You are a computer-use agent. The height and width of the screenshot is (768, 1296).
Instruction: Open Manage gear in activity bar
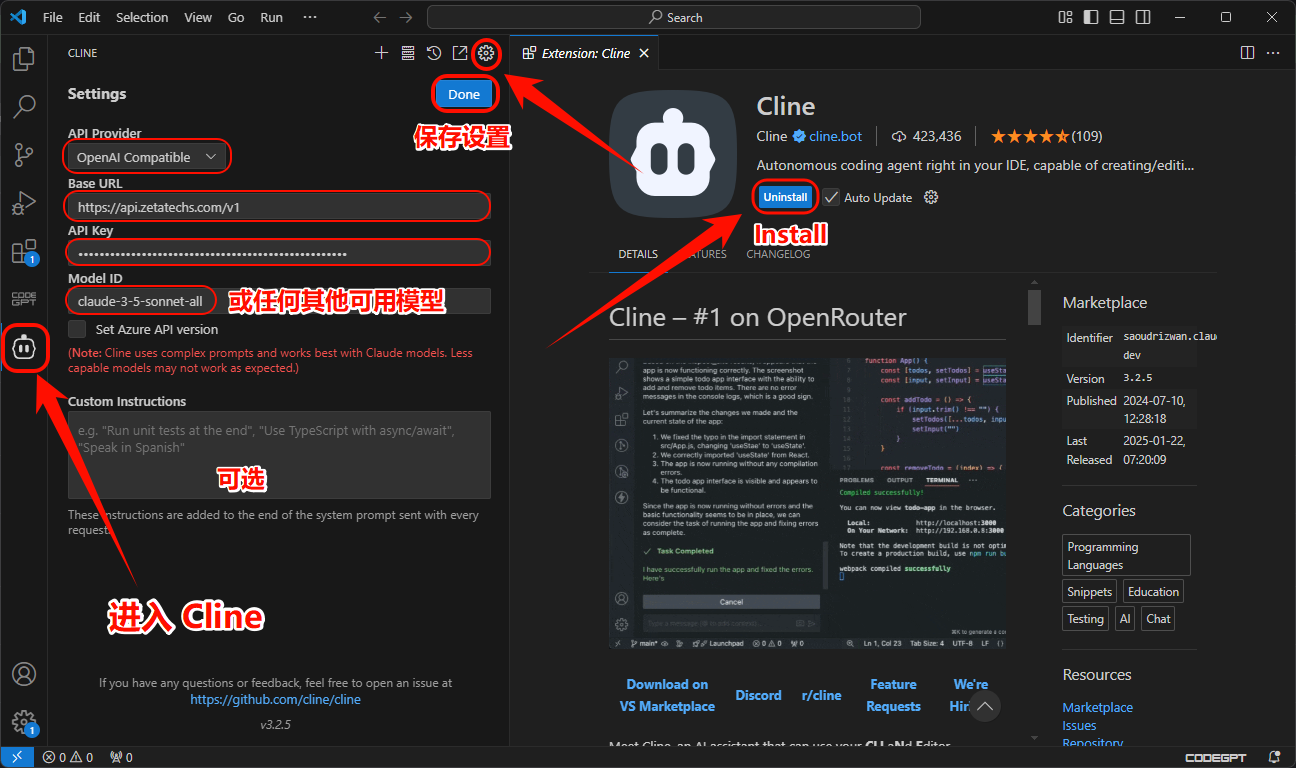(x=24, y=721)
